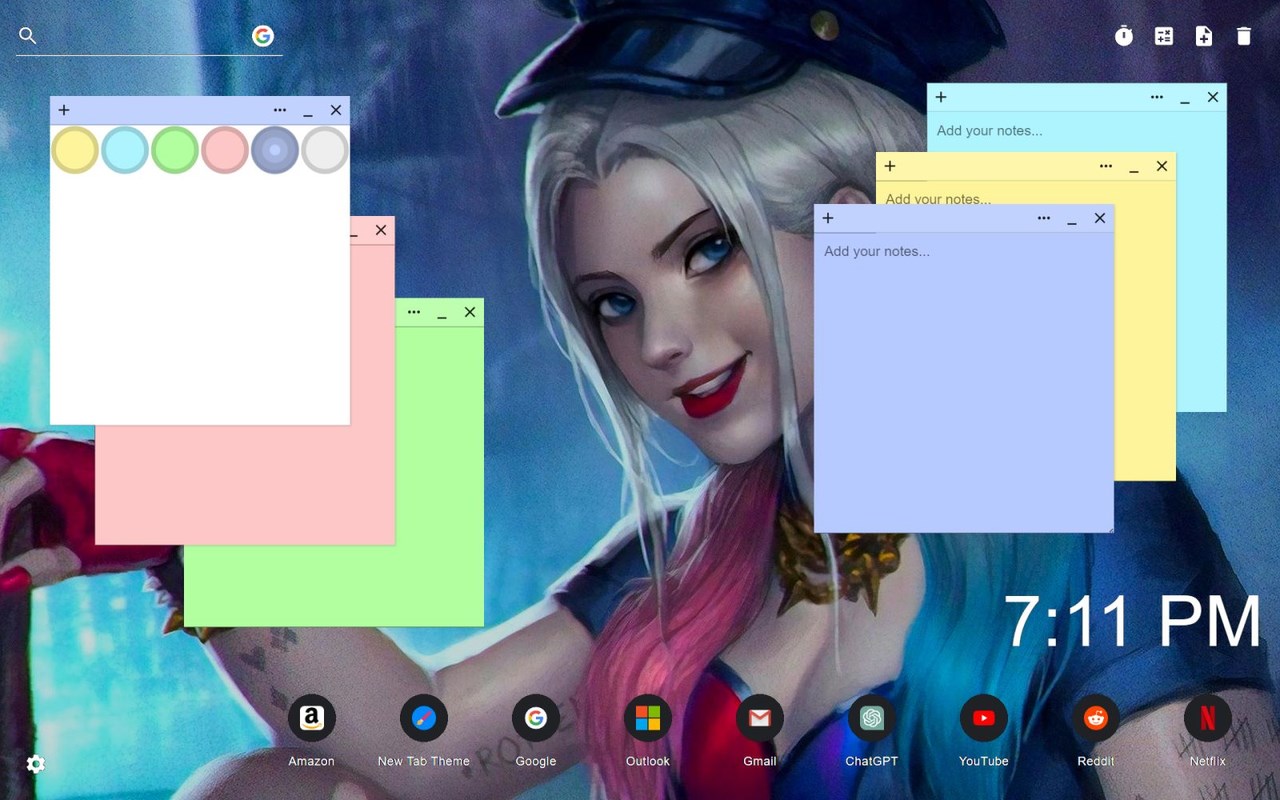The image size is (1280, 800).
Task: Open the three-dot menu on green note
Action: click(x=414, y=312)
